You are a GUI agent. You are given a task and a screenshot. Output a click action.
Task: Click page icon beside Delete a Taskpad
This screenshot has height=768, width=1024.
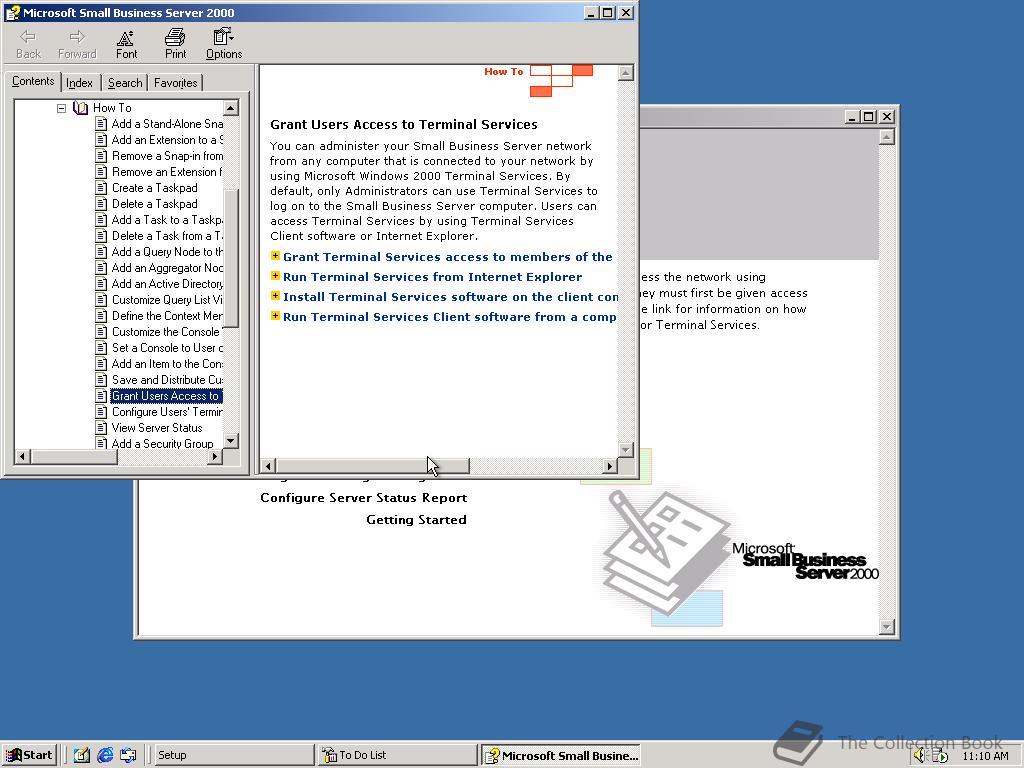tap(101, 204)
